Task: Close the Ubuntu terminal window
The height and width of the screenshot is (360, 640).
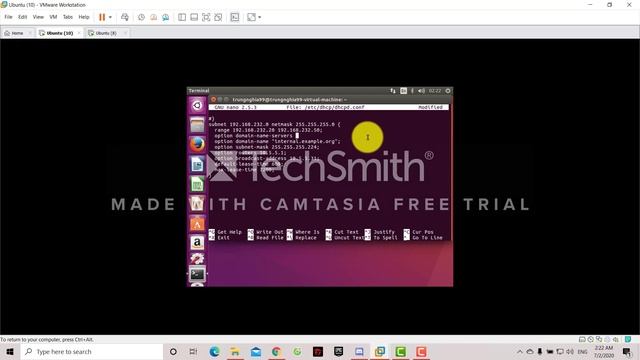Action: (213, 100)
